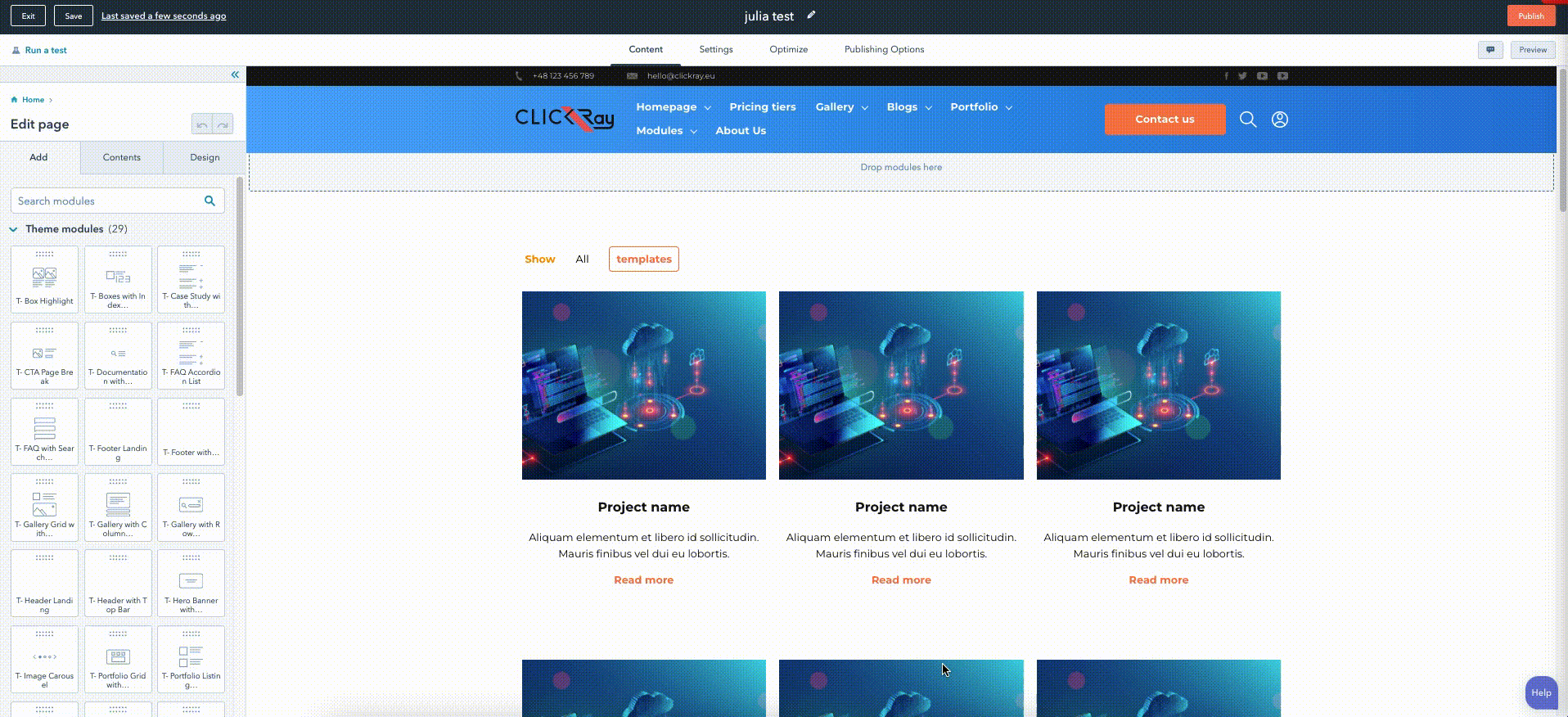The width and height of the screenshot is (1568, 717).
Task: Click Read more under first project
Action: [x=644, y=579]
